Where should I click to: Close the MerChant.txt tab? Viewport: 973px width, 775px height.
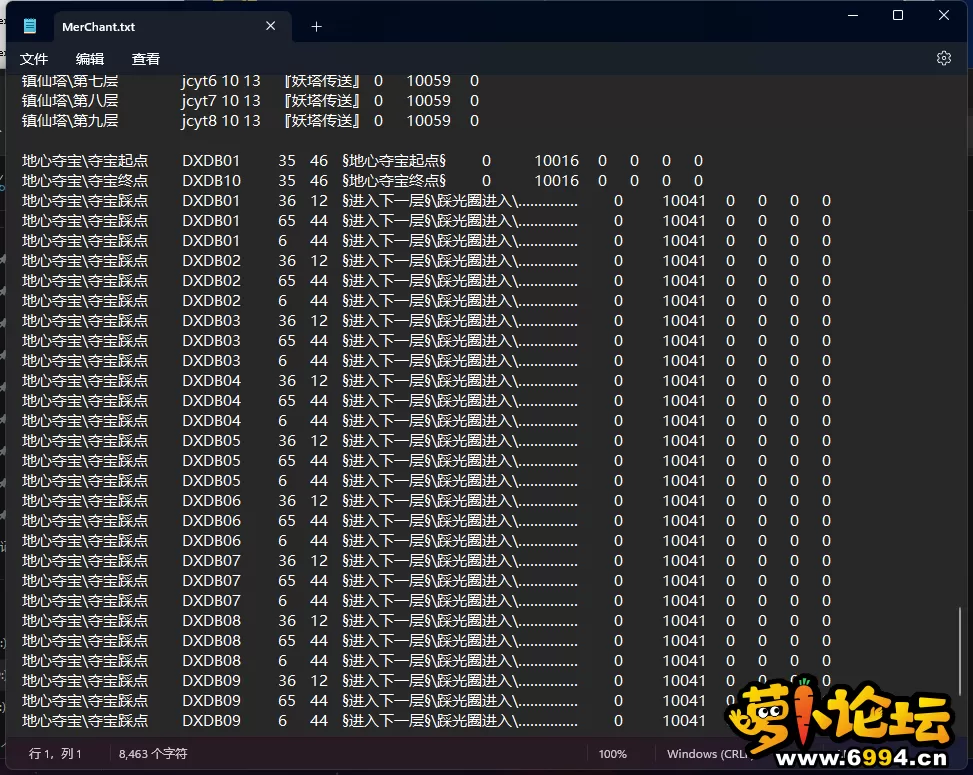[x=271, y=26]
